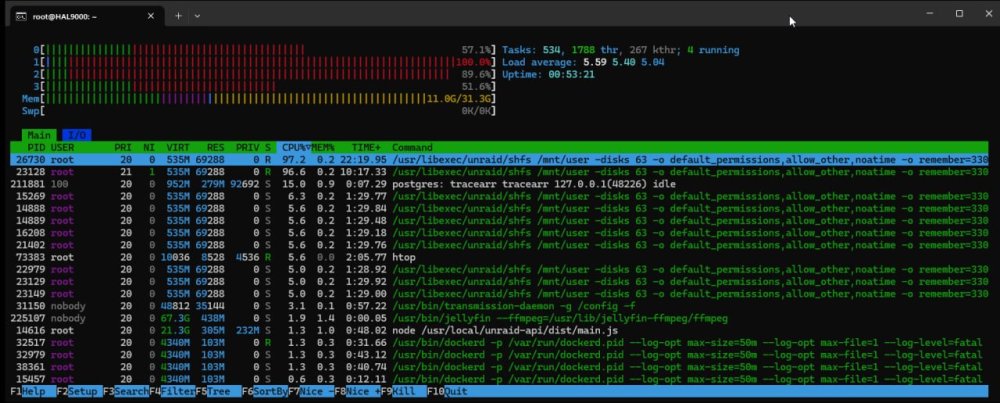Screen dimensions: 1000x403
Task: Open the terminal profile dropdown arrow
Action: [197, 16]
